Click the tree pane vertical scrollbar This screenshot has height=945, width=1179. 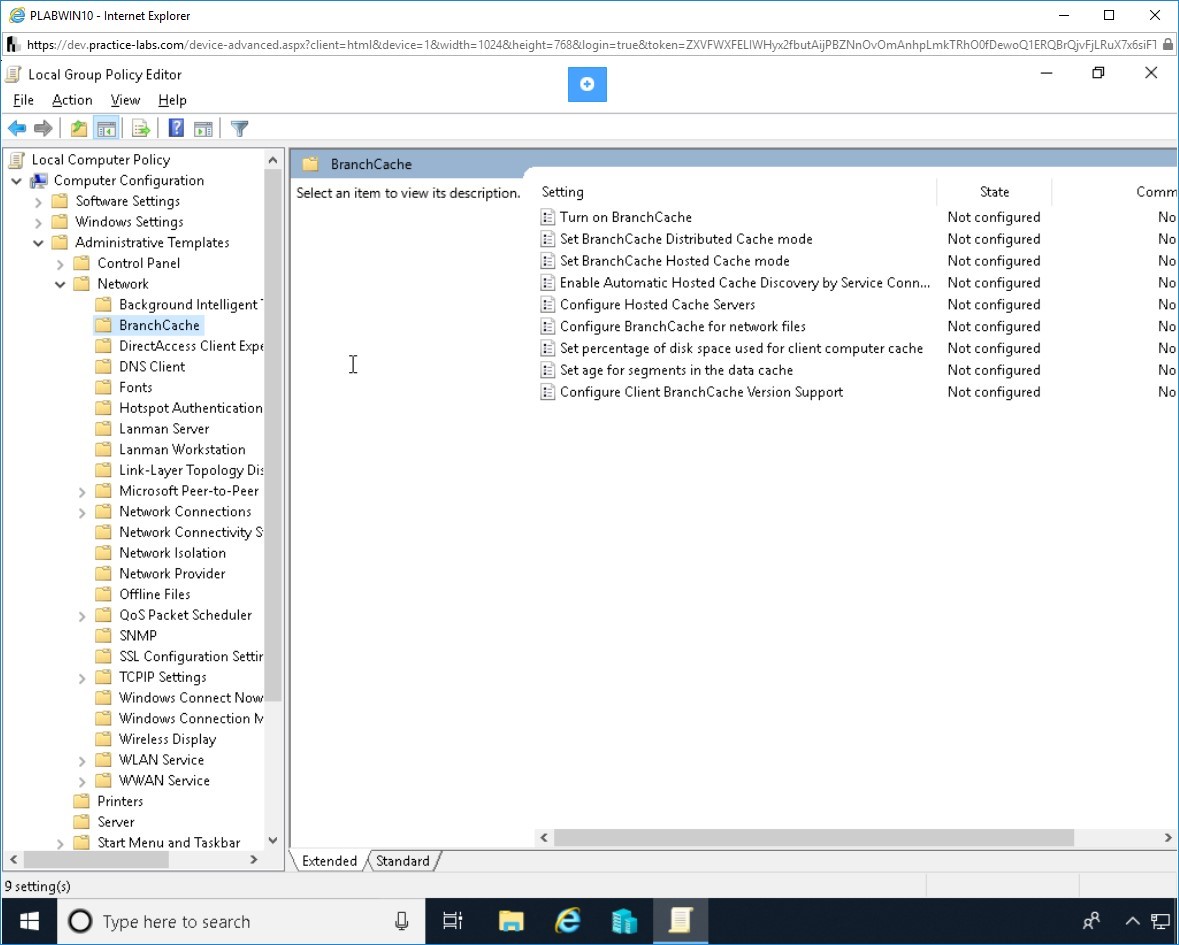click(x=273, y=436)
